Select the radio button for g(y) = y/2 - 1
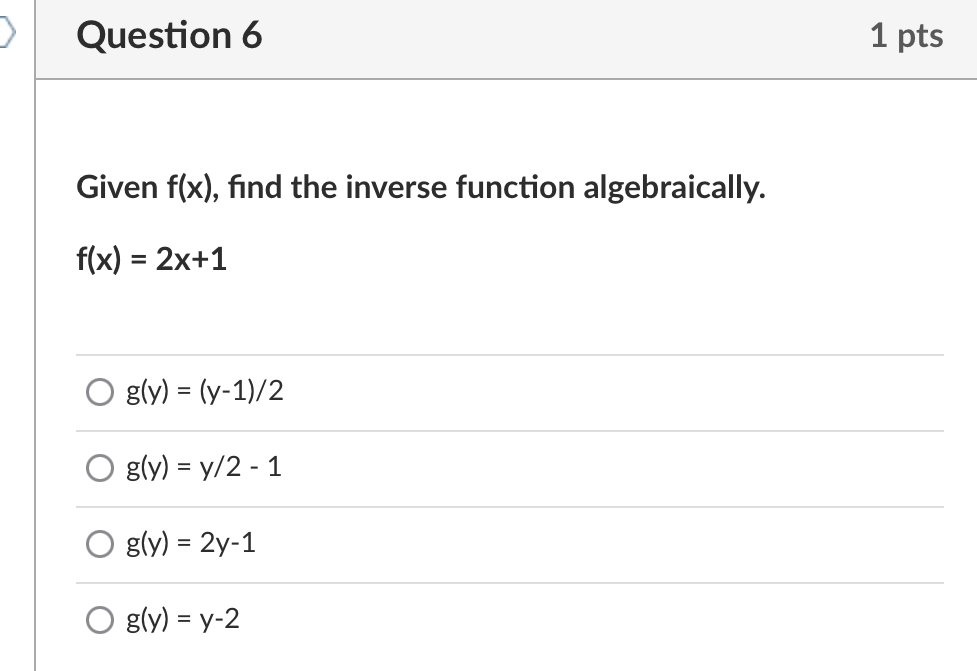Screen dimensions: 977x671 point(100,467)
